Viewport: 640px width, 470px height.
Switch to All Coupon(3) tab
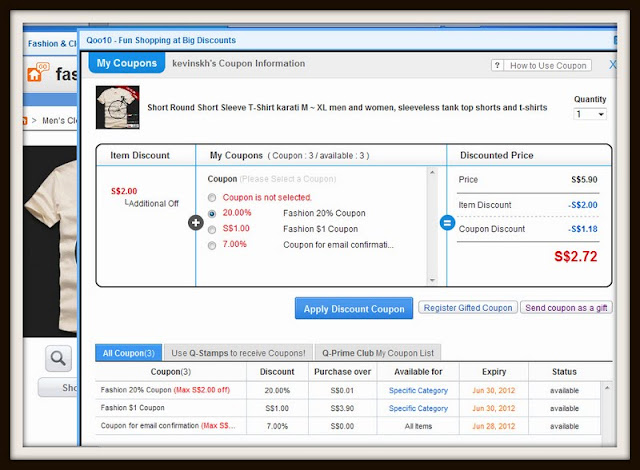pos(129,353)
